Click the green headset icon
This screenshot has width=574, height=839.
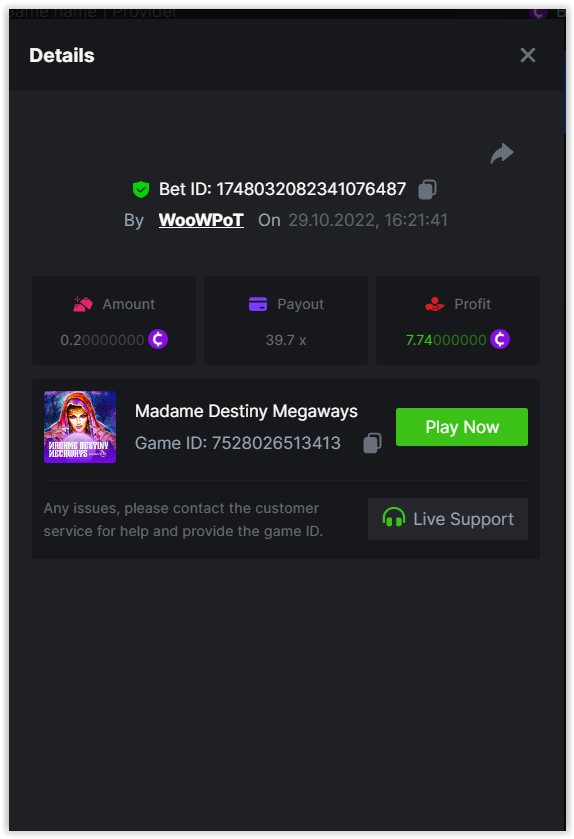[x=394, y=518]
